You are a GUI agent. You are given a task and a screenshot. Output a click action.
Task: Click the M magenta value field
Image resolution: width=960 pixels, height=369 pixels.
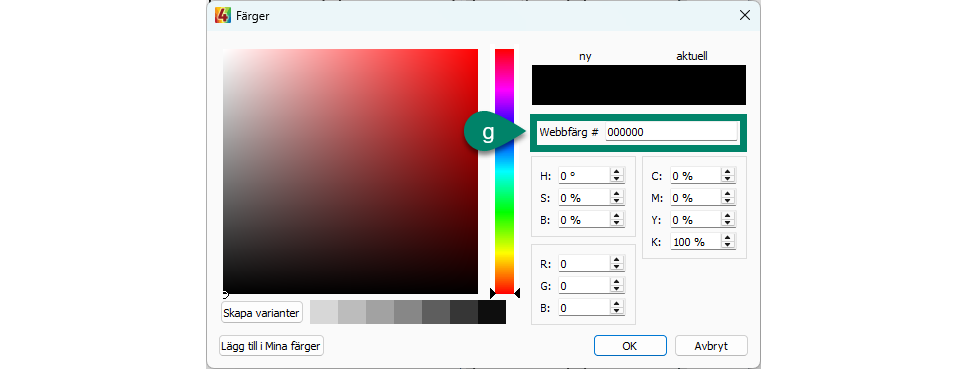click(695, 198)
